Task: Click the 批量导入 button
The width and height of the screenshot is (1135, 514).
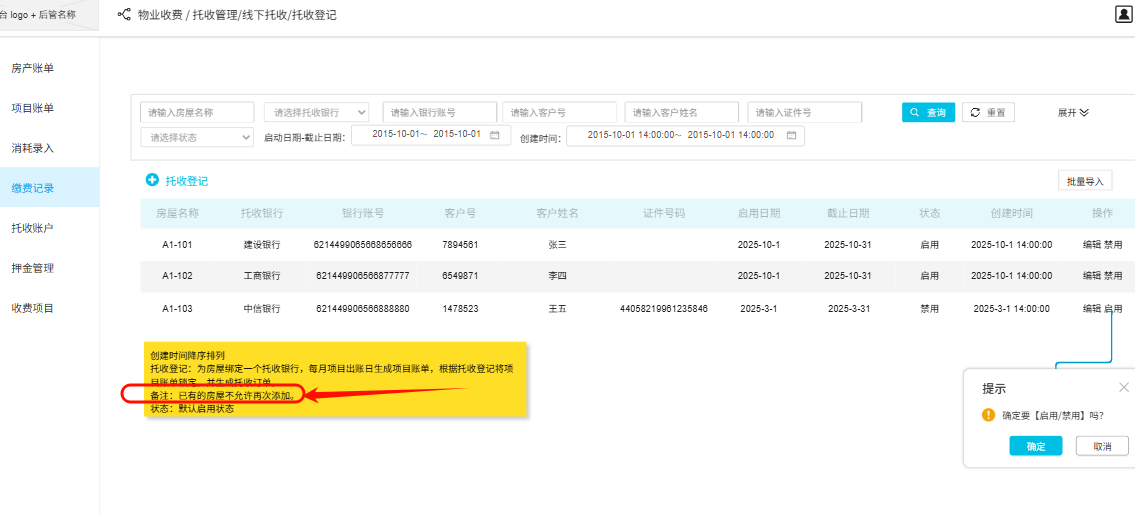Action: pos(1085,181)
